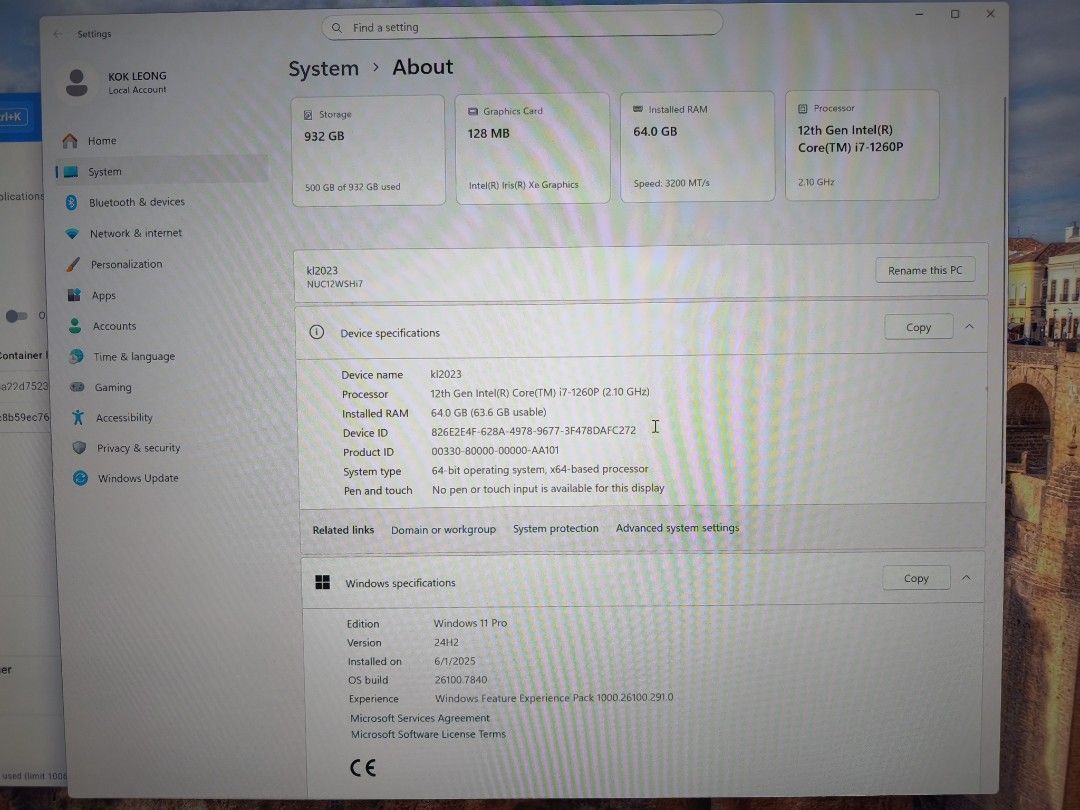Image resolution: width=1080 pixels, height=810 pixels.
Task: Click the Gaming controller icon
Action: [x=77, y=387]
